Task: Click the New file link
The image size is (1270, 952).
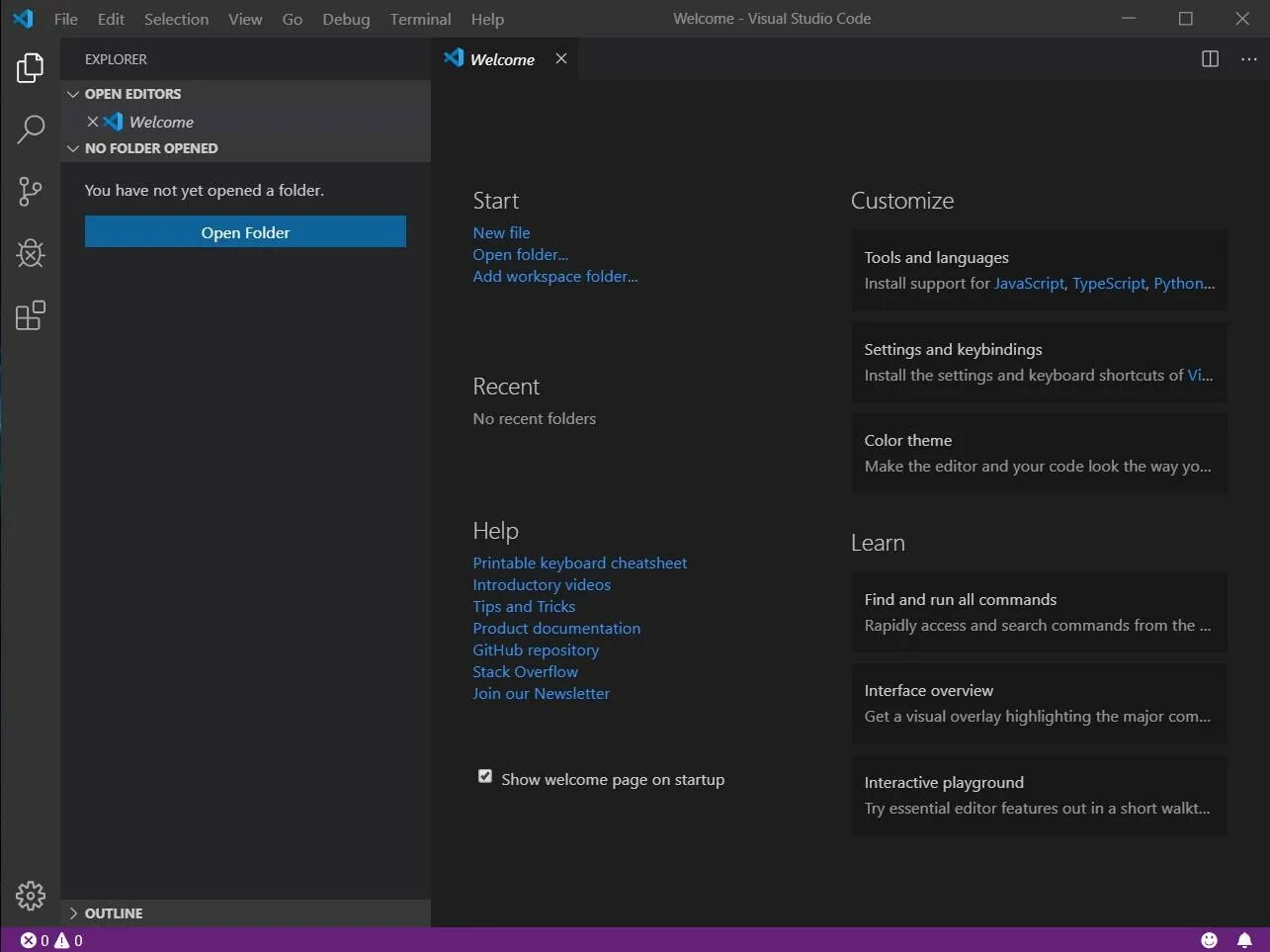Action: (x=501, y=232)
